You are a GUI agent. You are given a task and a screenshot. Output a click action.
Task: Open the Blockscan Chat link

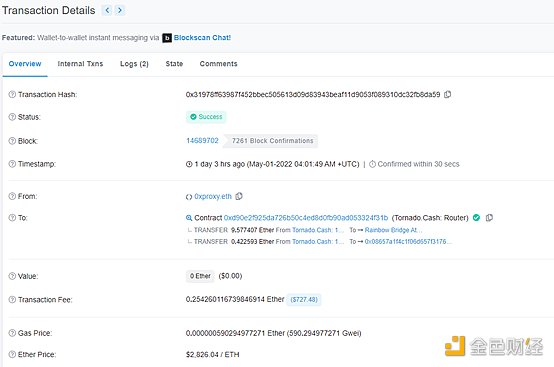202,37
